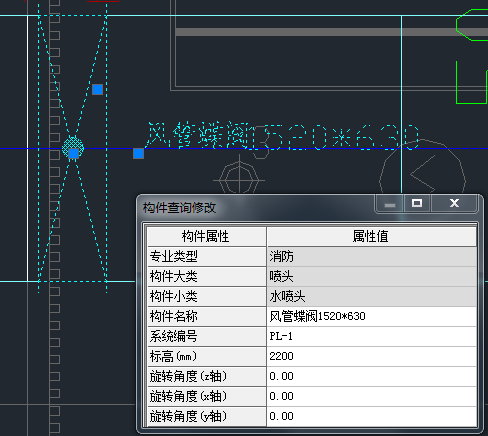
Task: Edit the 系统编号 value PL-1
Action: pos(371,336)
